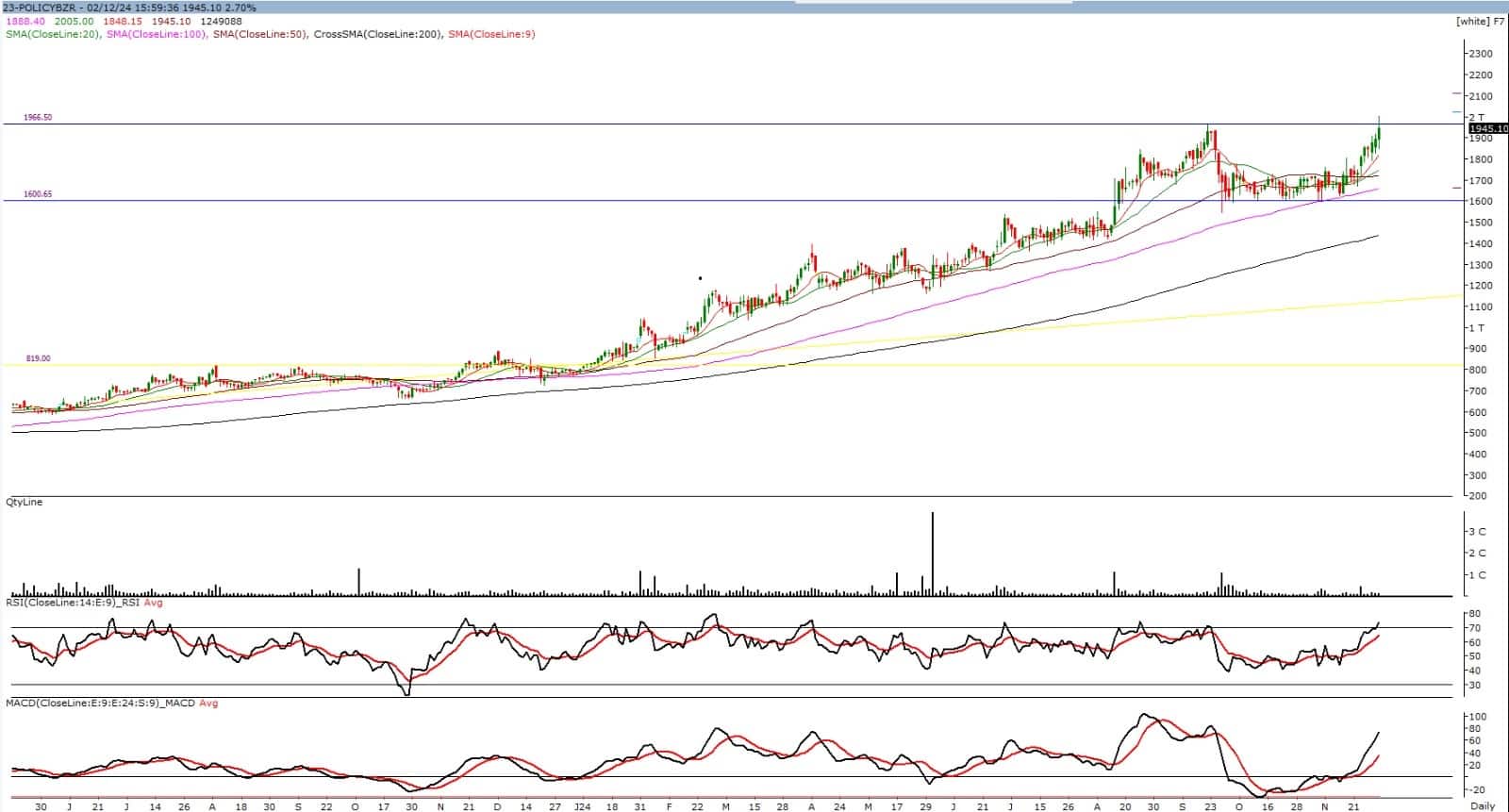Screen dimensions: 1509x812
Task: Click the J24 label on date axis
Action: (x=582, y=806)
